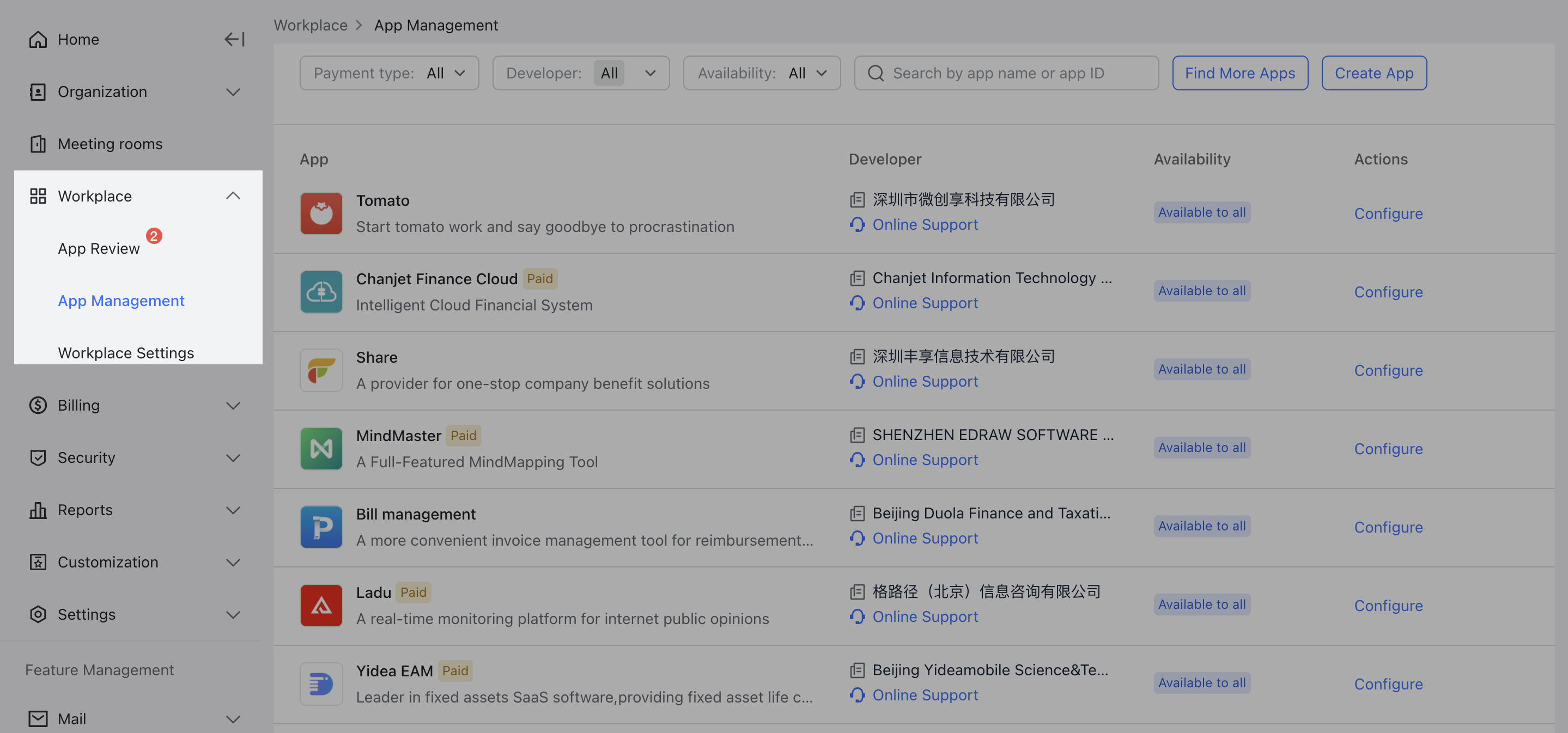
Task: Expand the Customization menu chevron
Action: pos(233,562)
